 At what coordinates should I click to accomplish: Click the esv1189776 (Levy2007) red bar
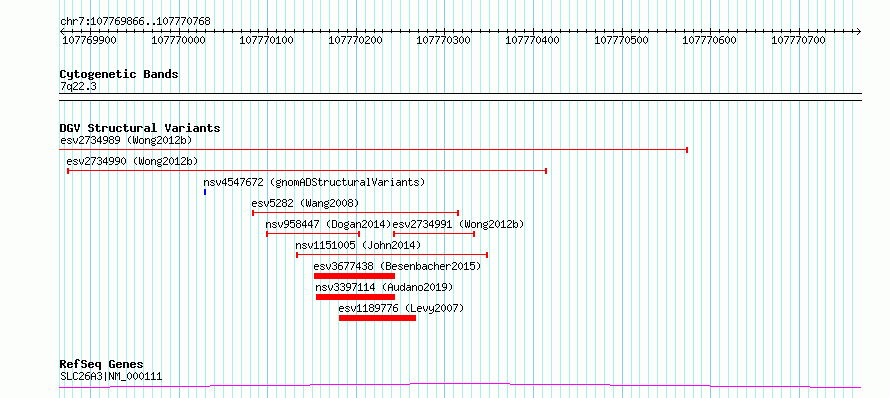(x=377, y=318)
